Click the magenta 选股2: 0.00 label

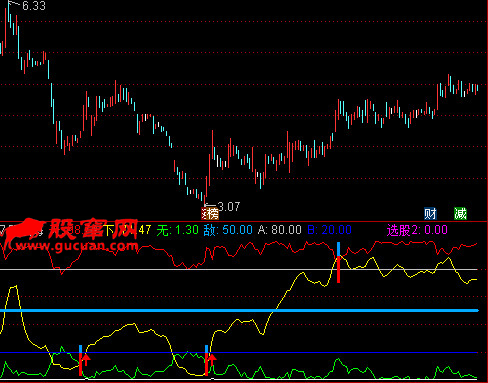coord(417,230)
